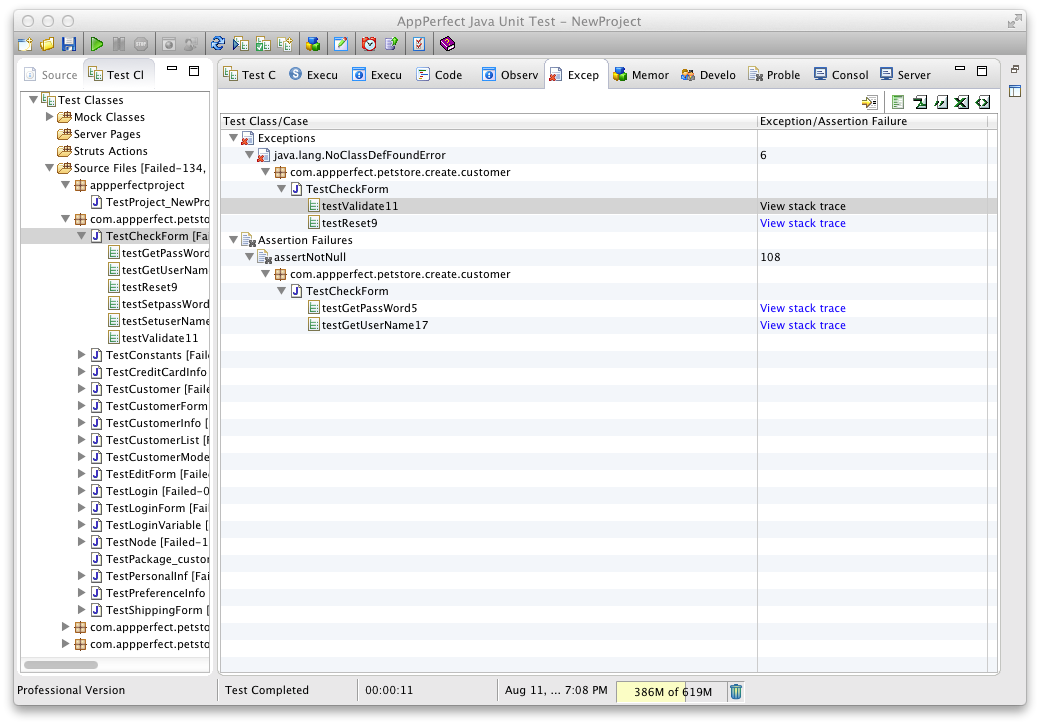Click the restore-windows icon at far right edge
The height and width of the screenshot is (725, 1040).
[x=1015, y=69]
